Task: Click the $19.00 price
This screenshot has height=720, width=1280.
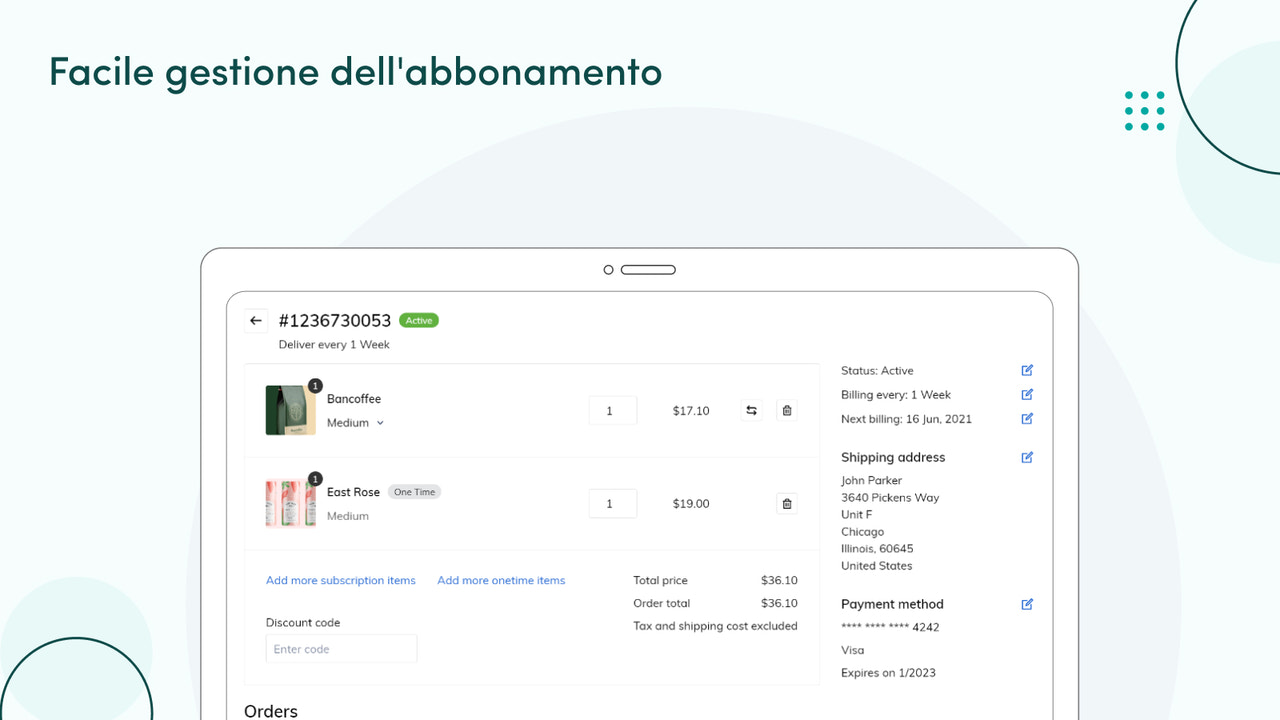Action: point(691,503)
